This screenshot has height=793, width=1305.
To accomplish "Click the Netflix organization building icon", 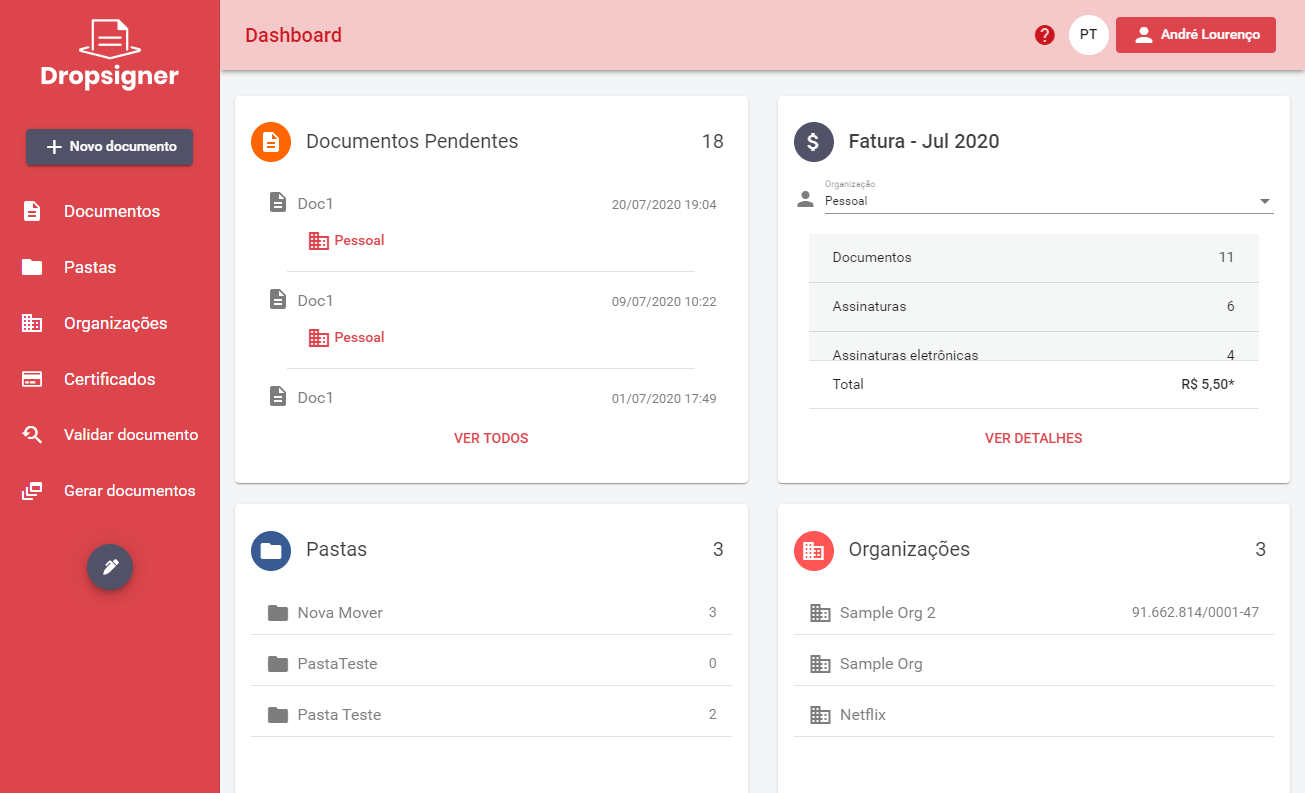I will (820, 715).
